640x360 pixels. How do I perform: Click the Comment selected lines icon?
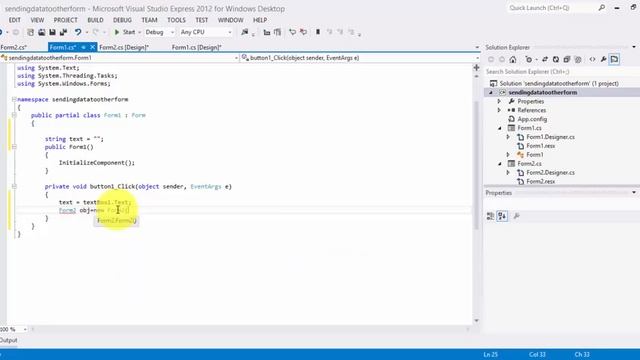point(292,32)
